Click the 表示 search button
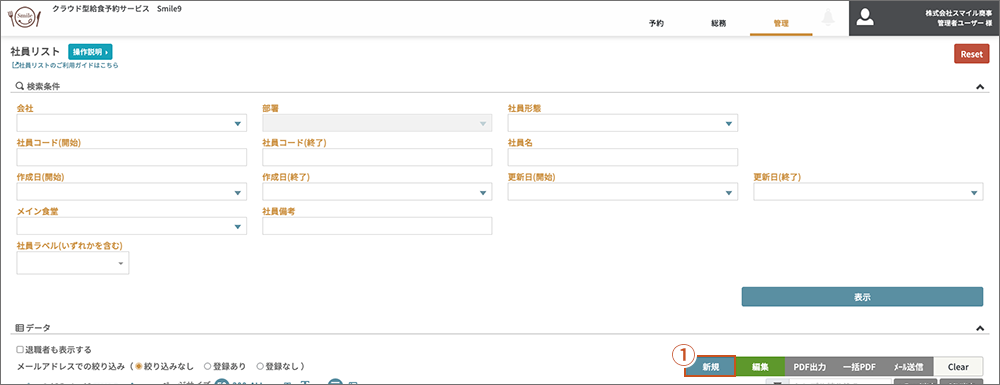 862,297
